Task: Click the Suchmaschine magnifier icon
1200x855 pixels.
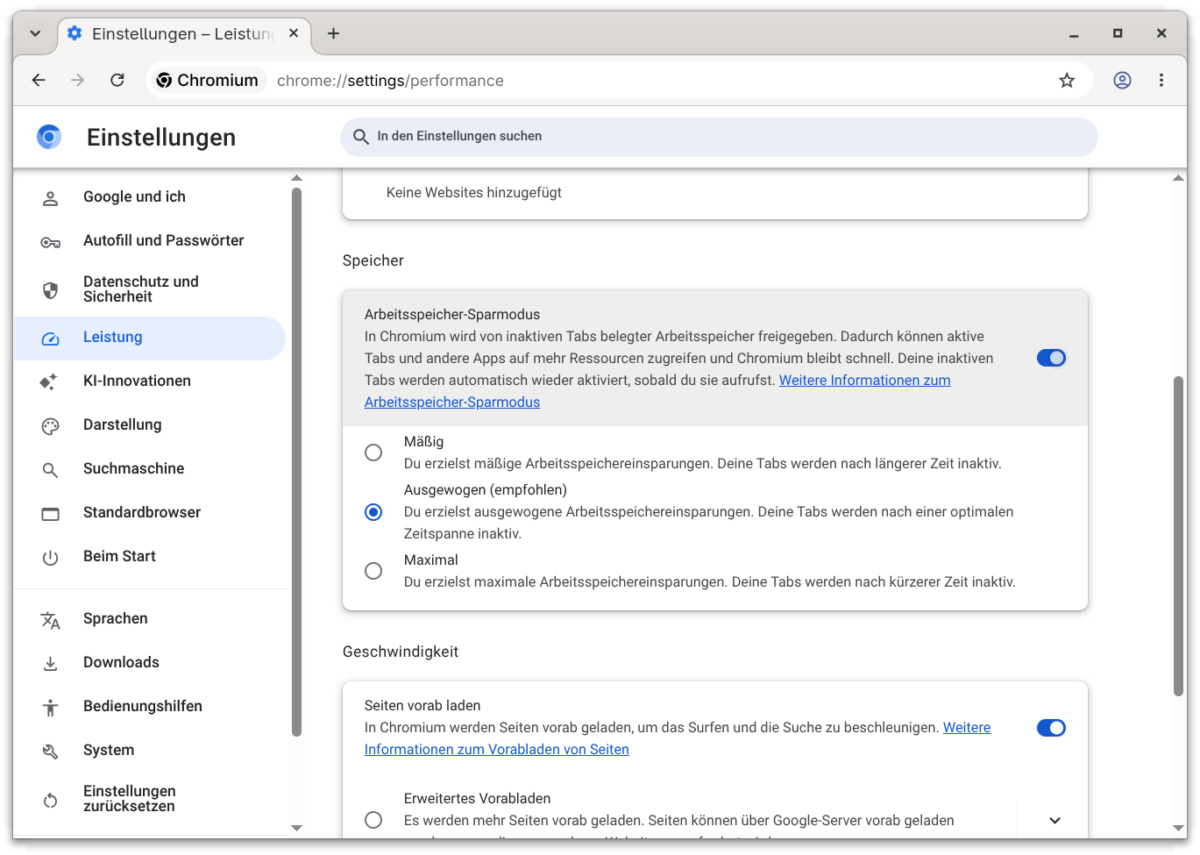Action: 50,470
